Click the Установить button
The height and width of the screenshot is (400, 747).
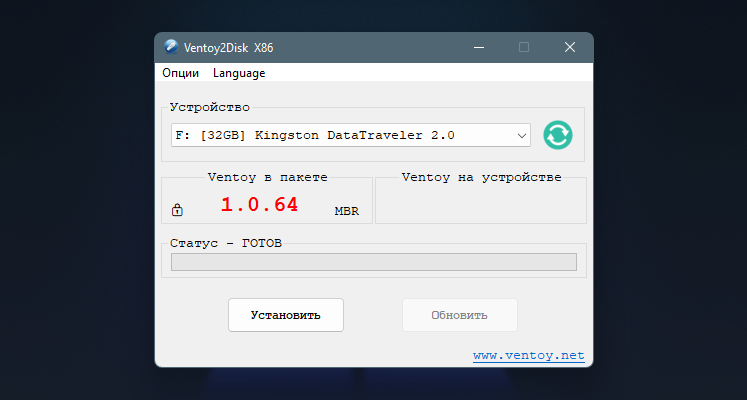click(x=286, y=315)
